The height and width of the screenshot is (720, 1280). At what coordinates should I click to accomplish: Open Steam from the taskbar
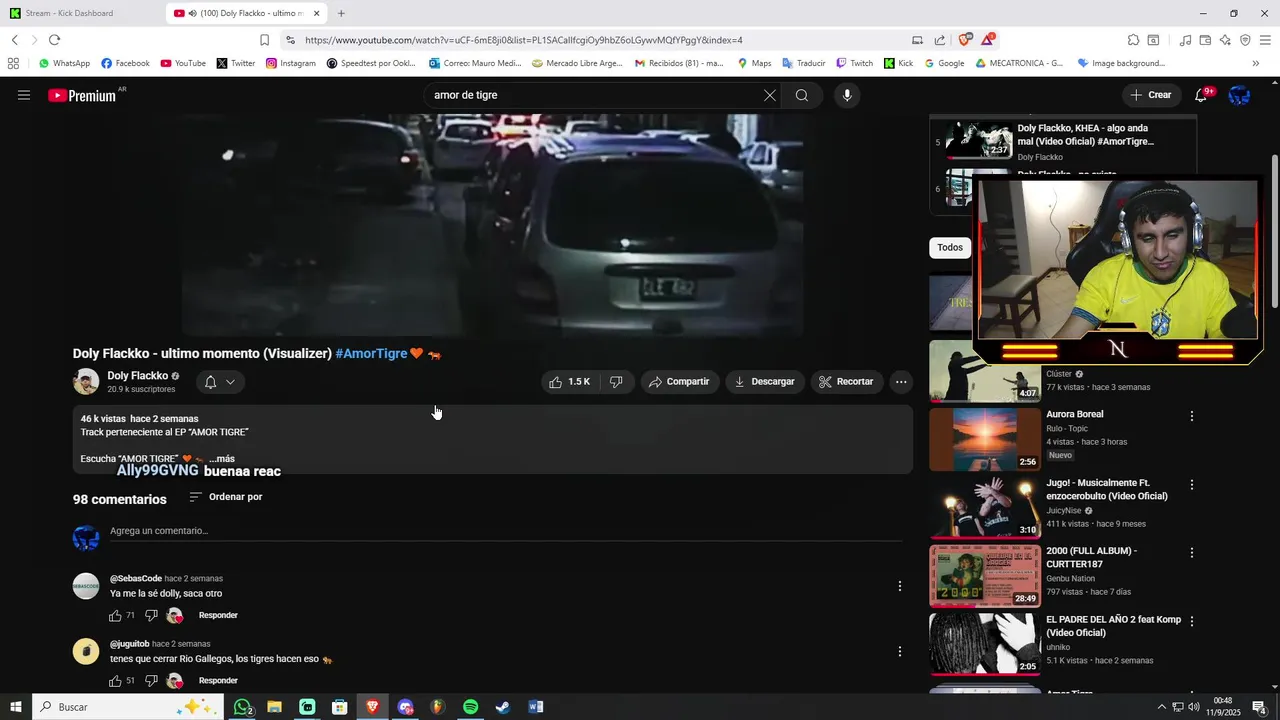(503, 707)
